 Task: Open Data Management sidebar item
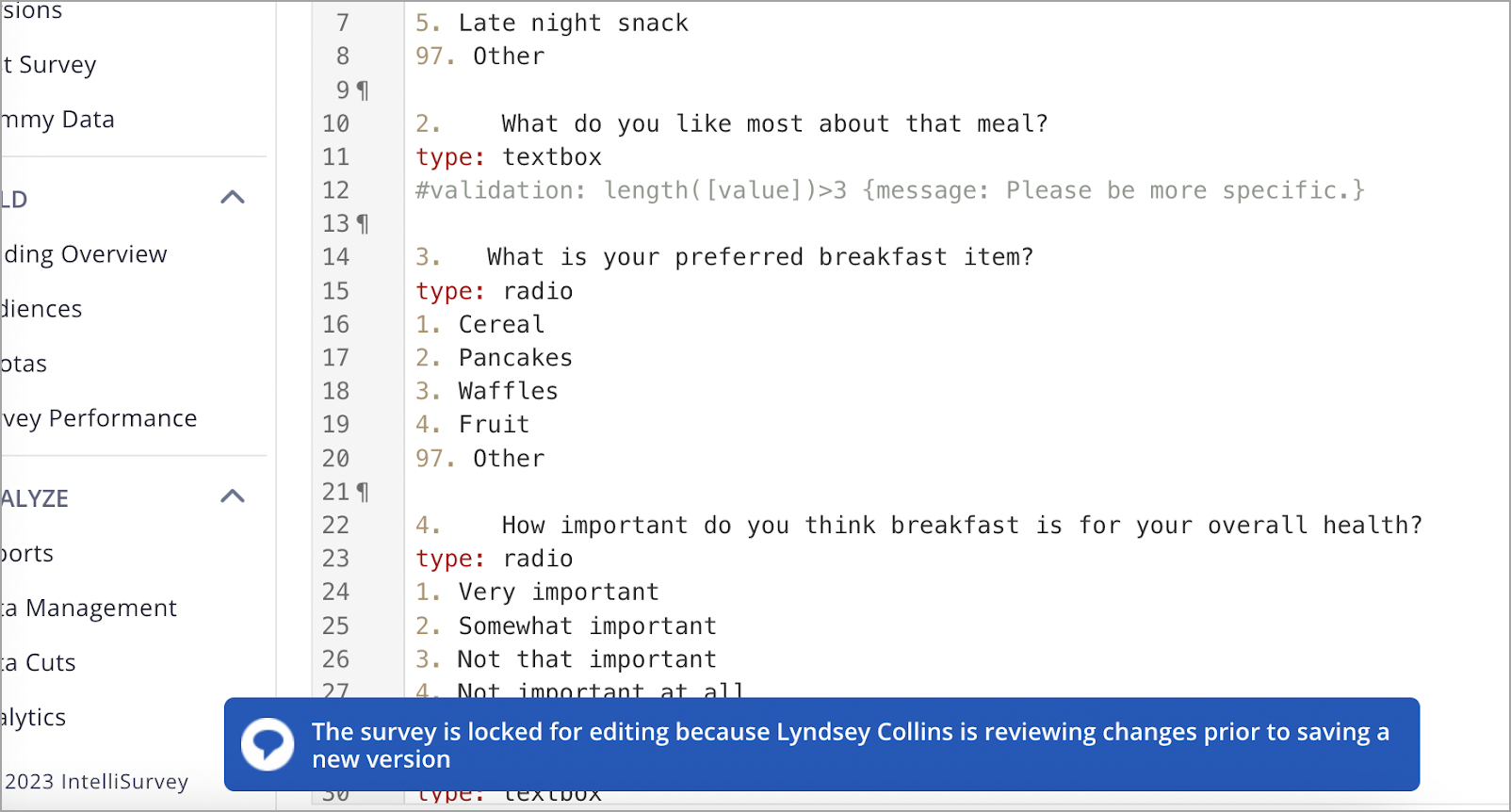[89, 609]
